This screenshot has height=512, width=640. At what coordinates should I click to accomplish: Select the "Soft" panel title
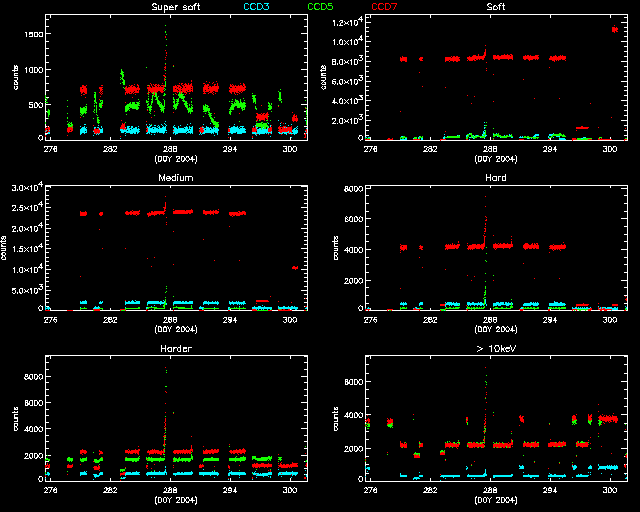[494, 8]
